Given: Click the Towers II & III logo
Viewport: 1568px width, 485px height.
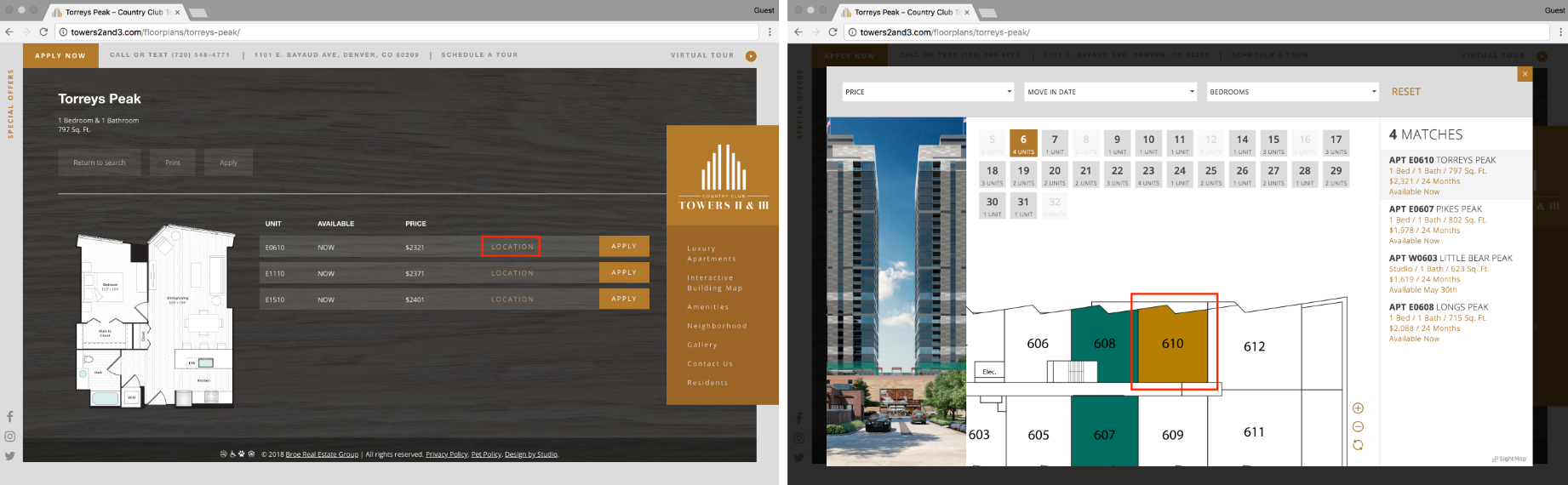Looking at the screenshot, I should 723,177.
